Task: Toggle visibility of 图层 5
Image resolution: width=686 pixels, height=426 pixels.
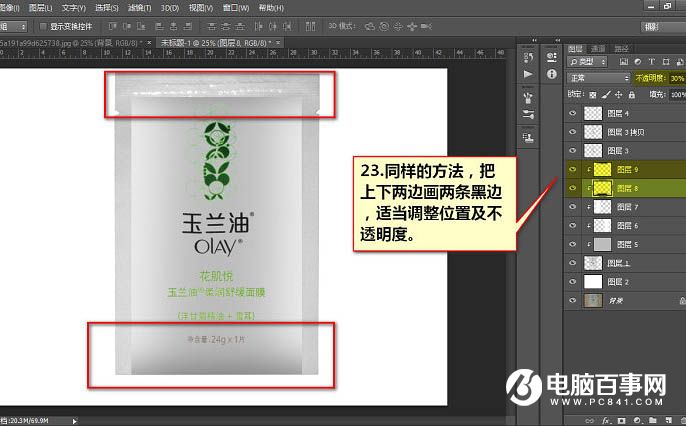Action: coord(572,244)
